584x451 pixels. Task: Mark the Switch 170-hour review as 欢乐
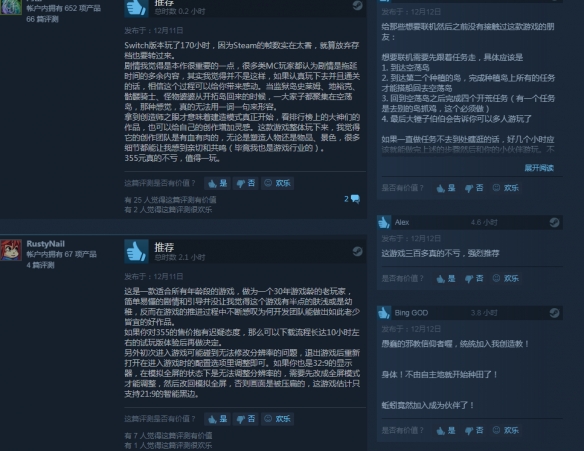(277, 183)
